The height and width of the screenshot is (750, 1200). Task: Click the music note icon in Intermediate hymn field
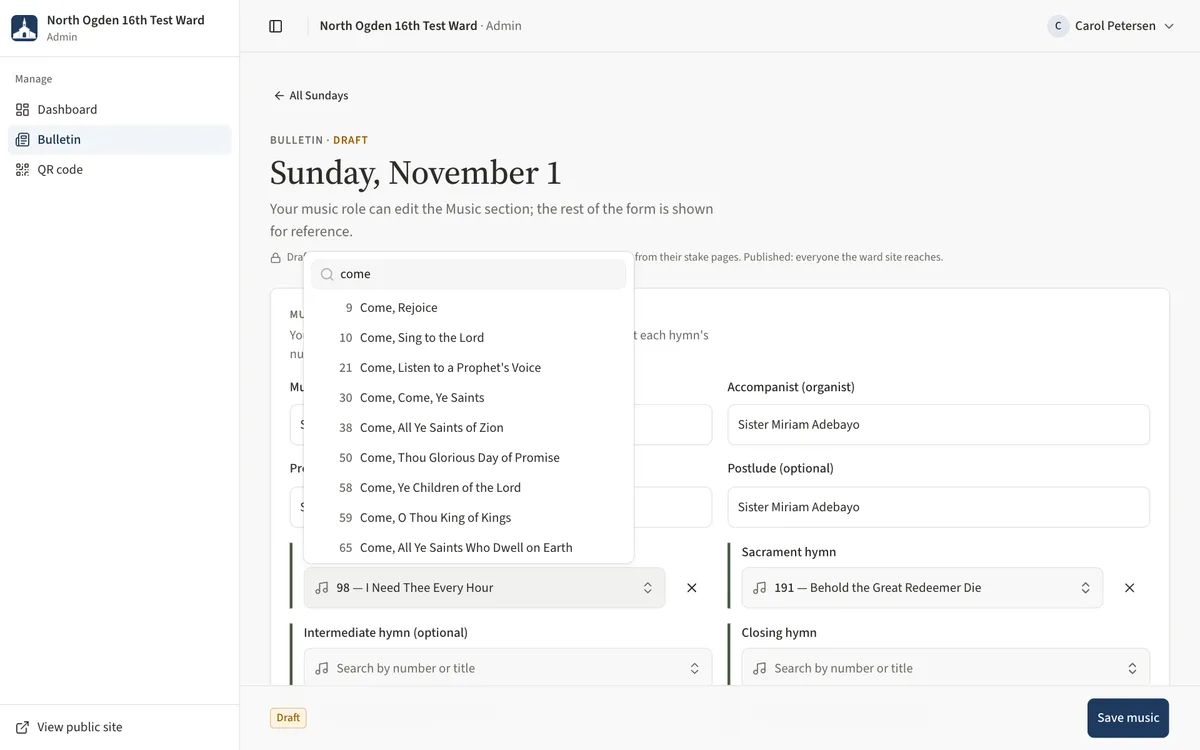322,668
